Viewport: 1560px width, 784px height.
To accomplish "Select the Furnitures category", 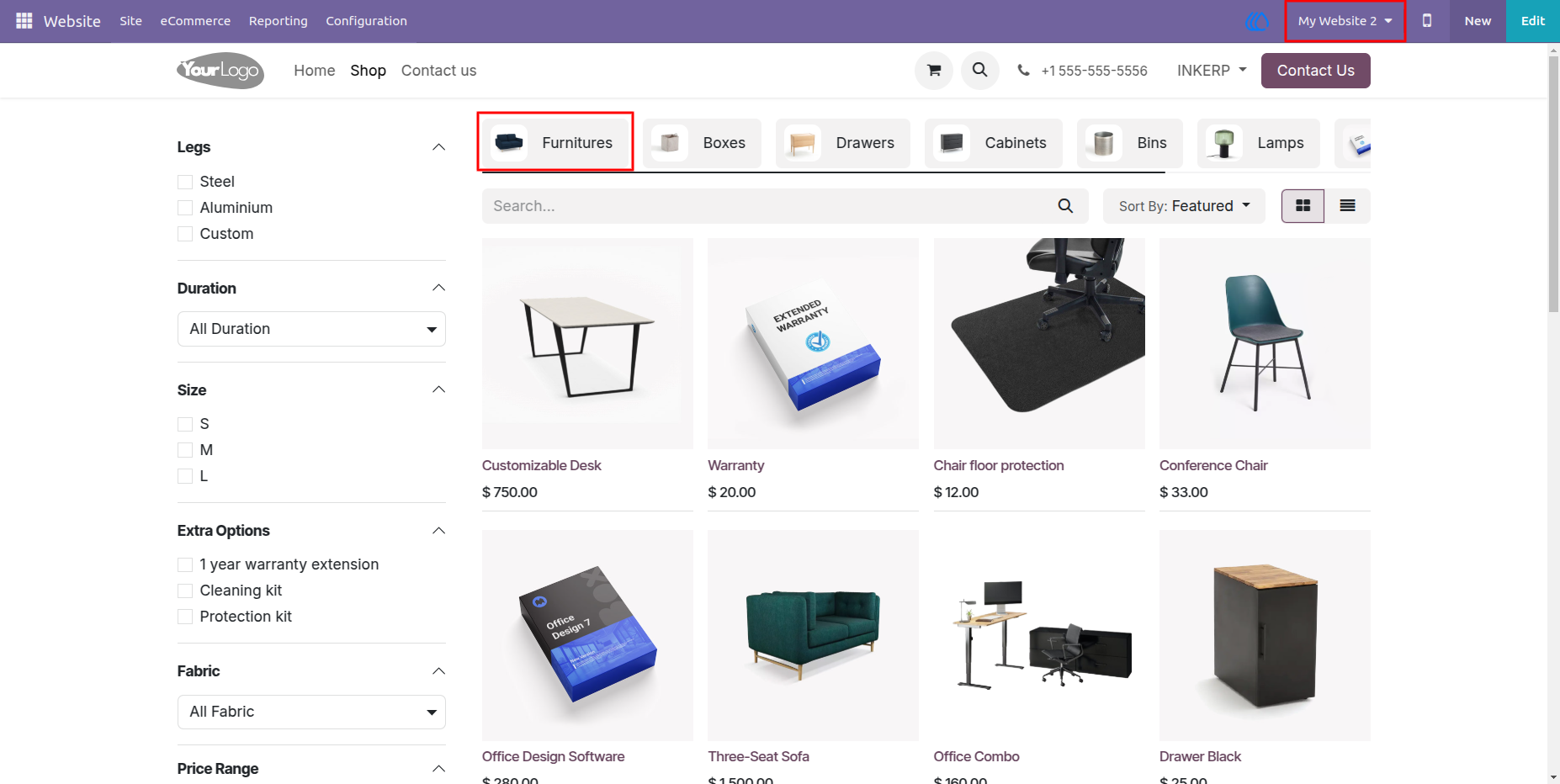I will tap(555, 143).
